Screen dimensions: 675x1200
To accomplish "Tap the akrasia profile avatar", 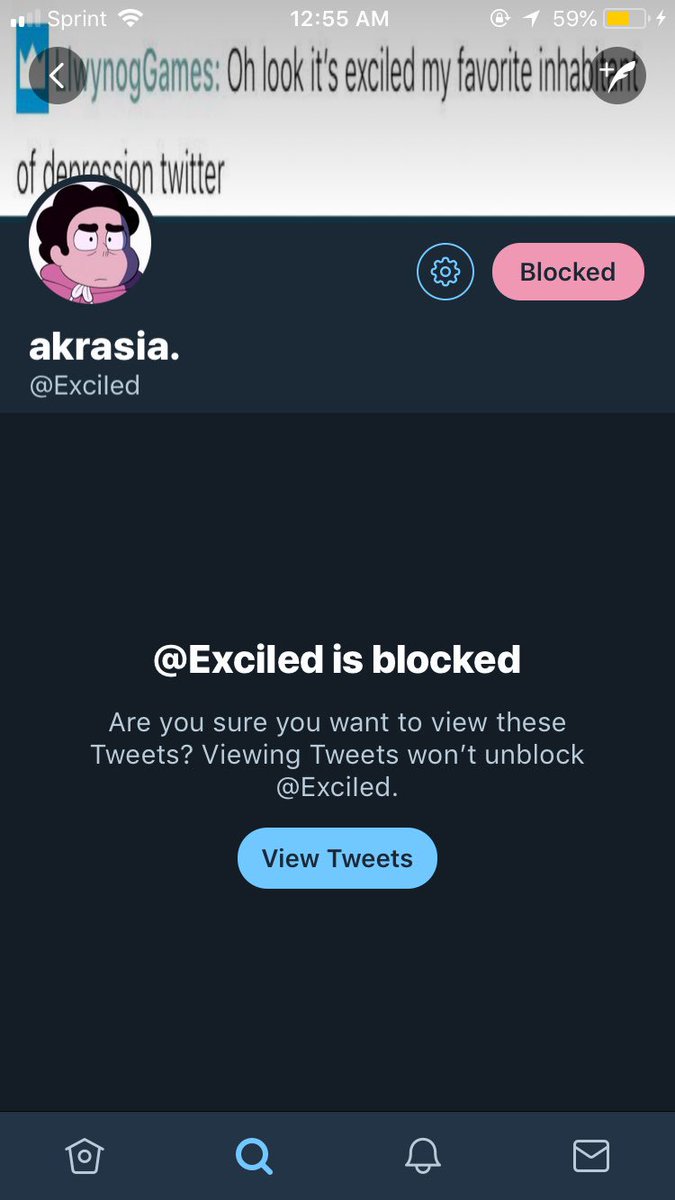I will pos(90,241).
